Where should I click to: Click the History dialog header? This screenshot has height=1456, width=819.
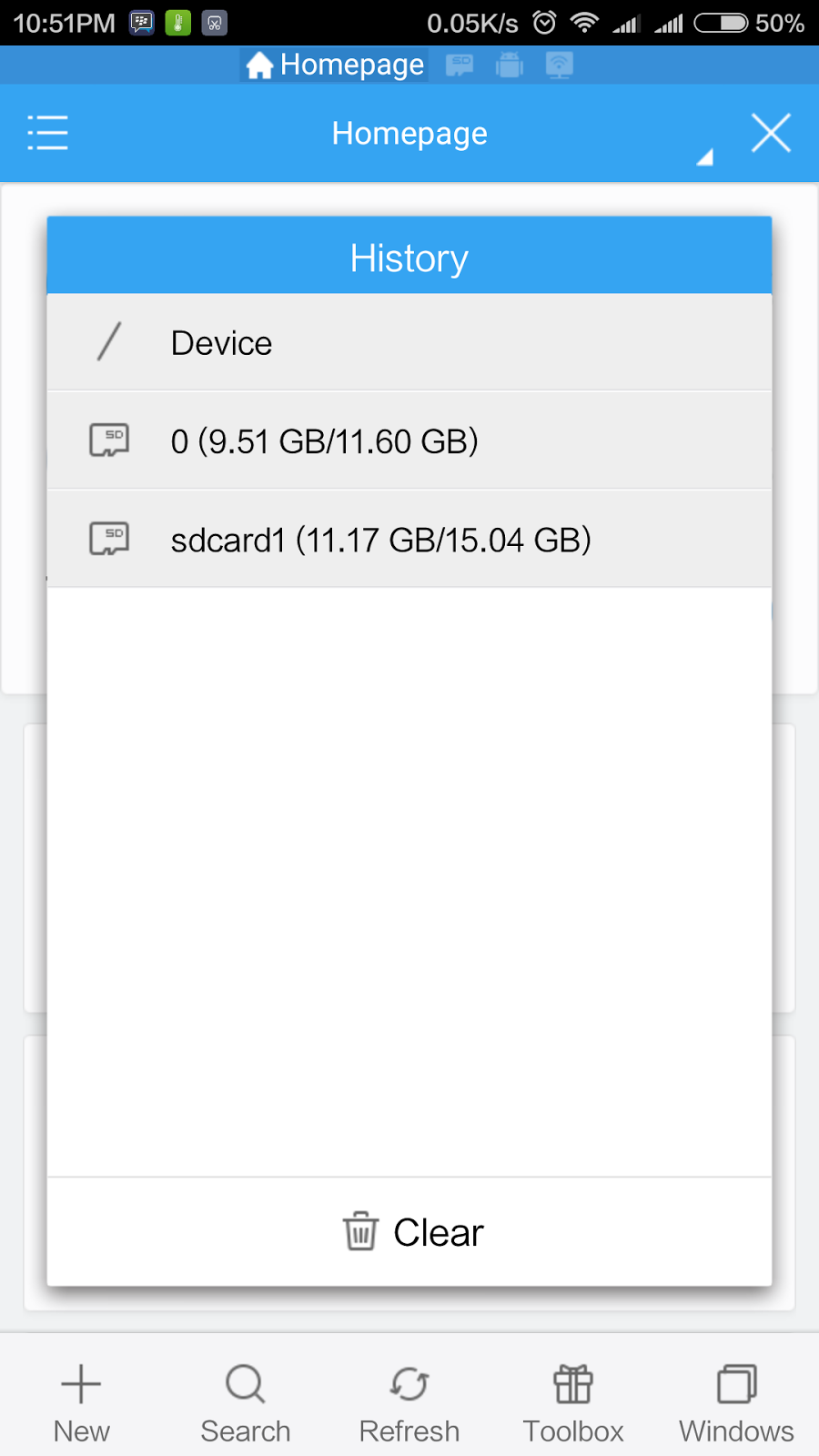tap(409, 258)
